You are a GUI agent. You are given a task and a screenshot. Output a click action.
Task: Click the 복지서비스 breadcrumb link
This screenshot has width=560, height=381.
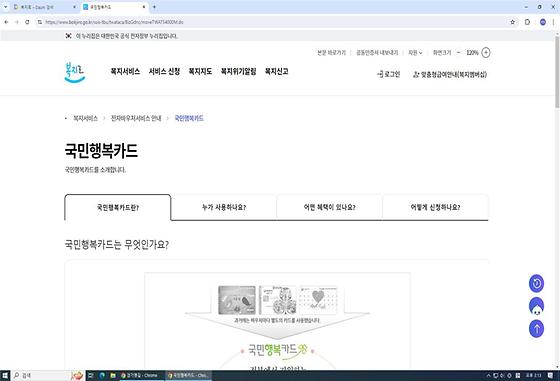tap(85, 118)
